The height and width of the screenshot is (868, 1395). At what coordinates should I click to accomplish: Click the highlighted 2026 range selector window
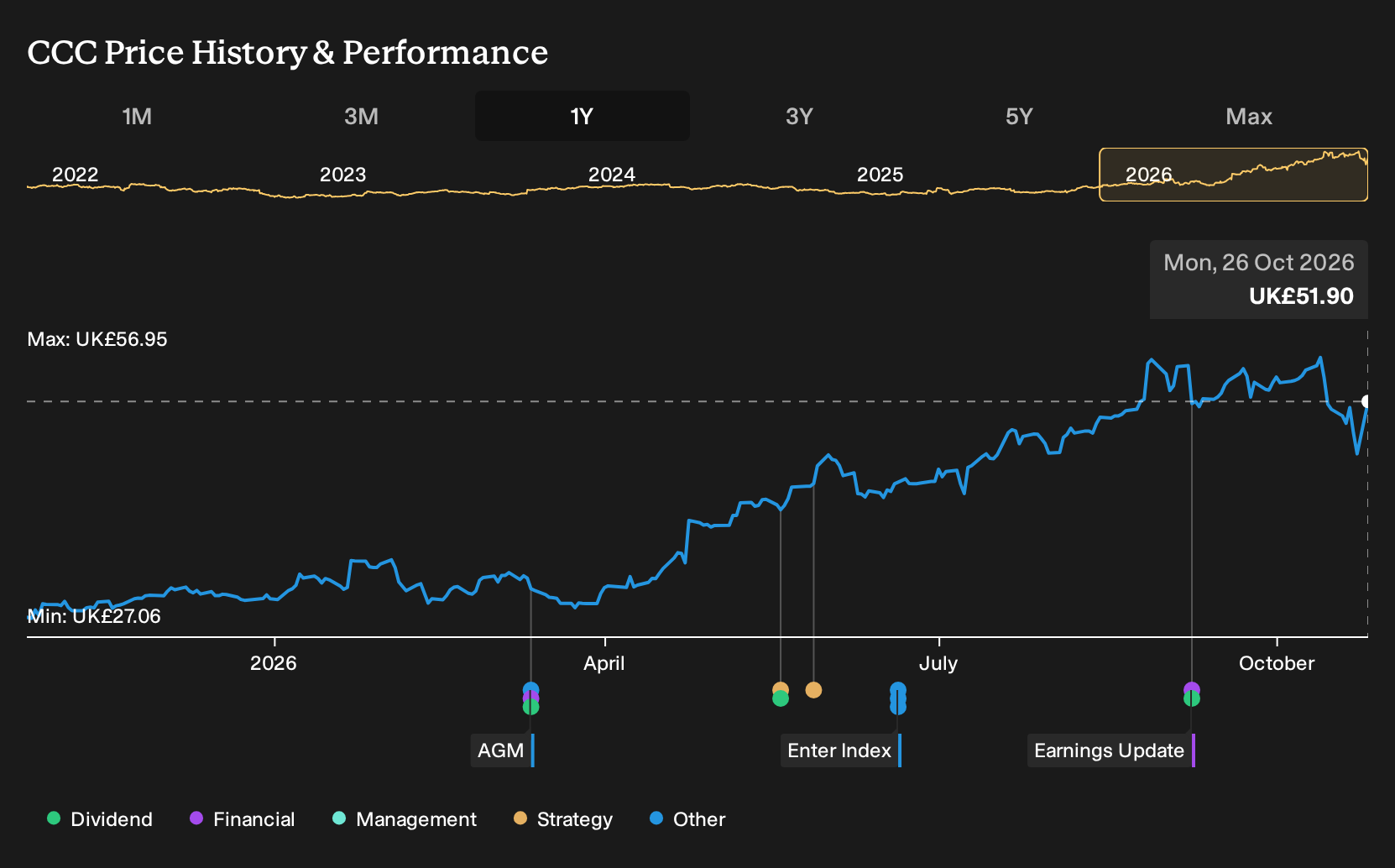1233,175
